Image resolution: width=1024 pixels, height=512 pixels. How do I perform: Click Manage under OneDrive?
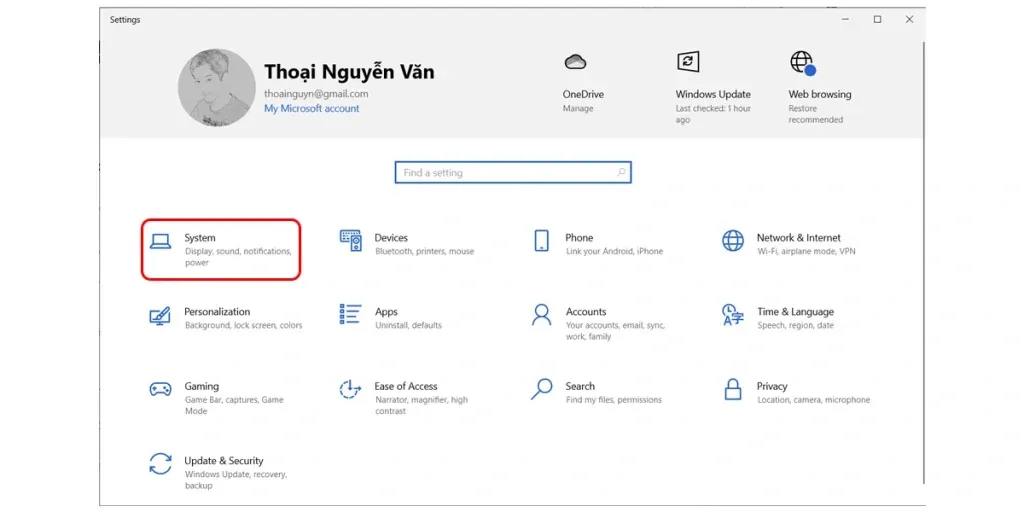(578, 108)
